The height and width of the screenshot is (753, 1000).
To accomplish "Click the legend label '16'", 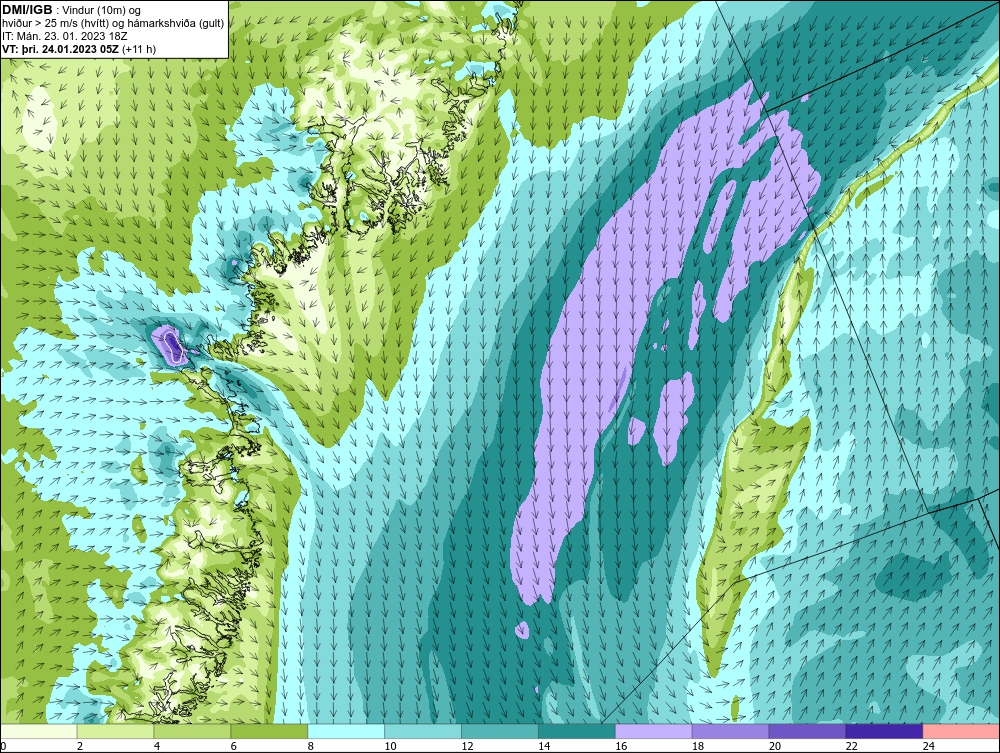I will pos(621,746).
